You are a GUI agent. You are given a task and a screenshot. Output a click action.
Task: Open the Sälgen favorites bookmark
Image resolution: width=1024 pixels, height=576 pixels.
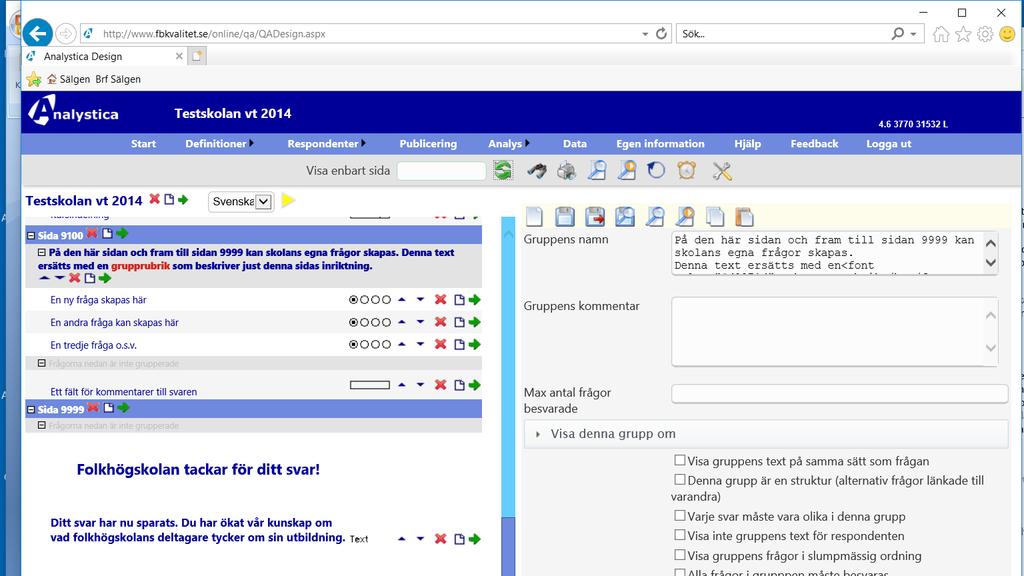click(x=69, y=79)
